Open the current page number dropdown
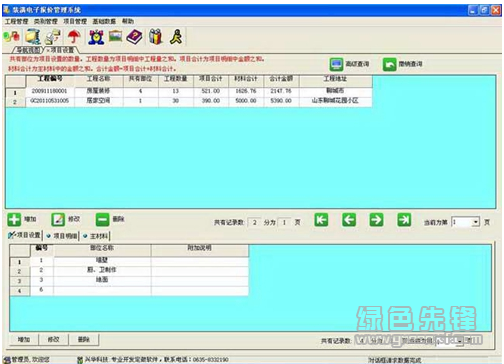Viewport: 504px width, 364px height. click(x=476, y=222)
